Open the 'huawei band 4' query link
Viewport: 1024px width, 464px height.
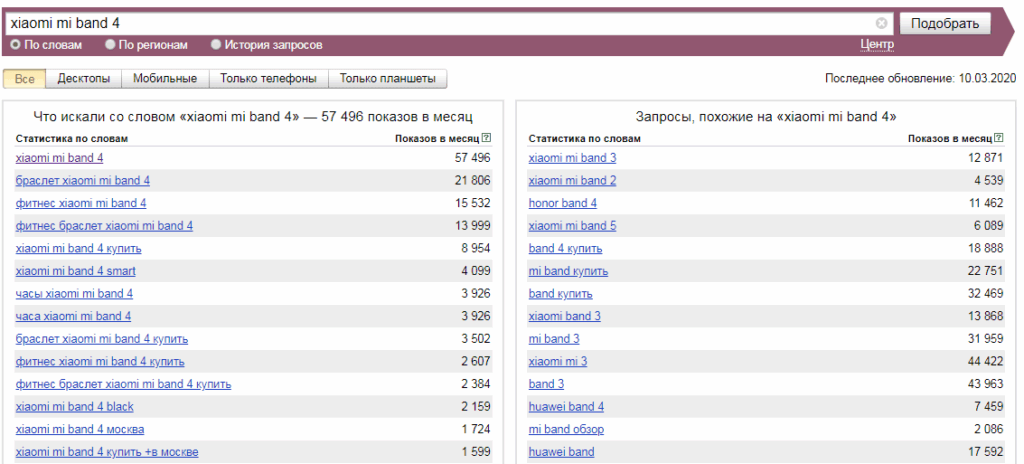click(x=566, y=407)
